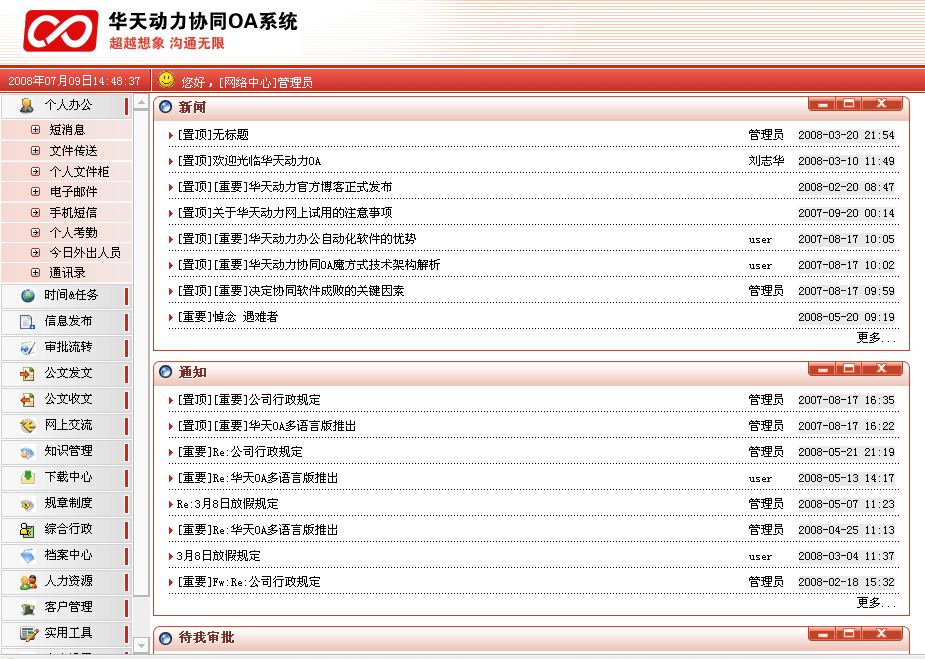Expand the 短消息 tree item
The width and height of the screenshot is (925, 659).
pos(36,129)
